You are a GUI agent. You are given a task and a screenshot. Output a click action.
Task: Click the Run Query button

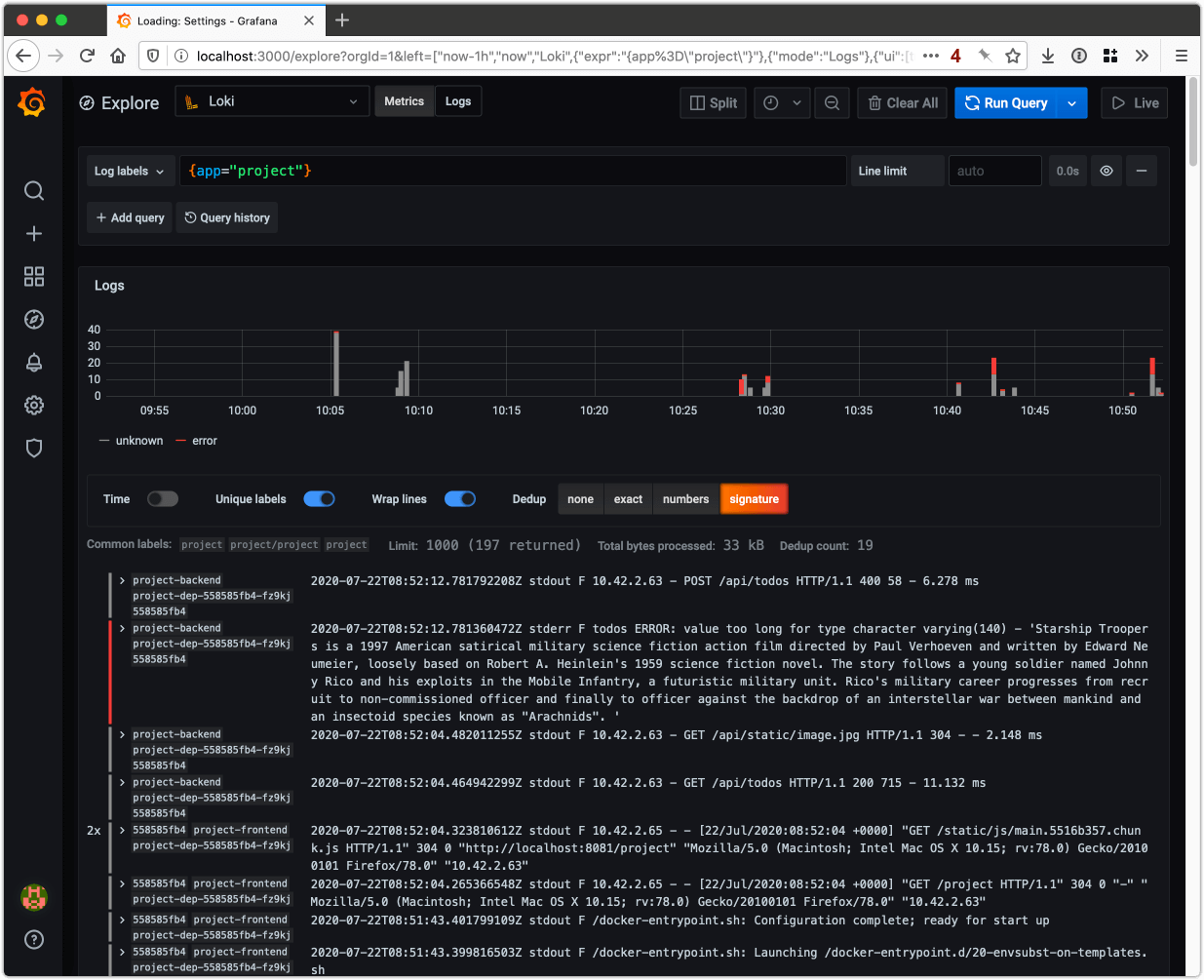1007,103
